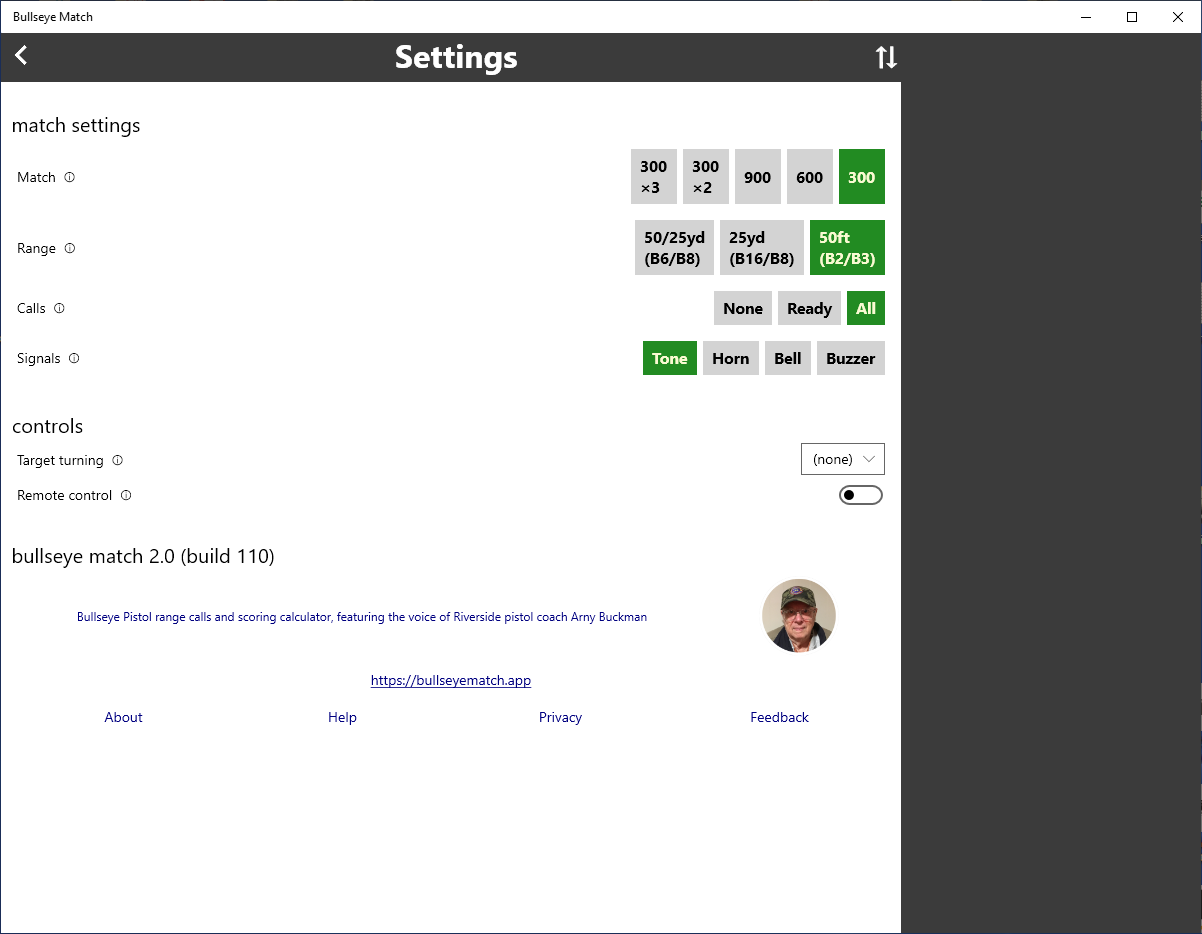This screenshot has height=934, width=1202.
Task: Click the up-down arrows sort icon
Action: 886,57
